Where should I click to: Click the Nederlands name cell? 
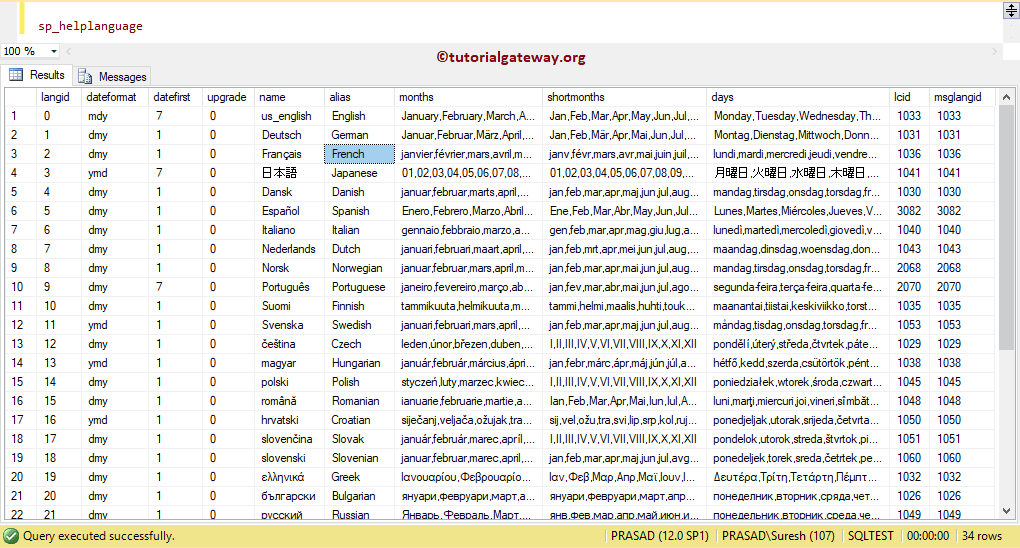tap(289, 249)
